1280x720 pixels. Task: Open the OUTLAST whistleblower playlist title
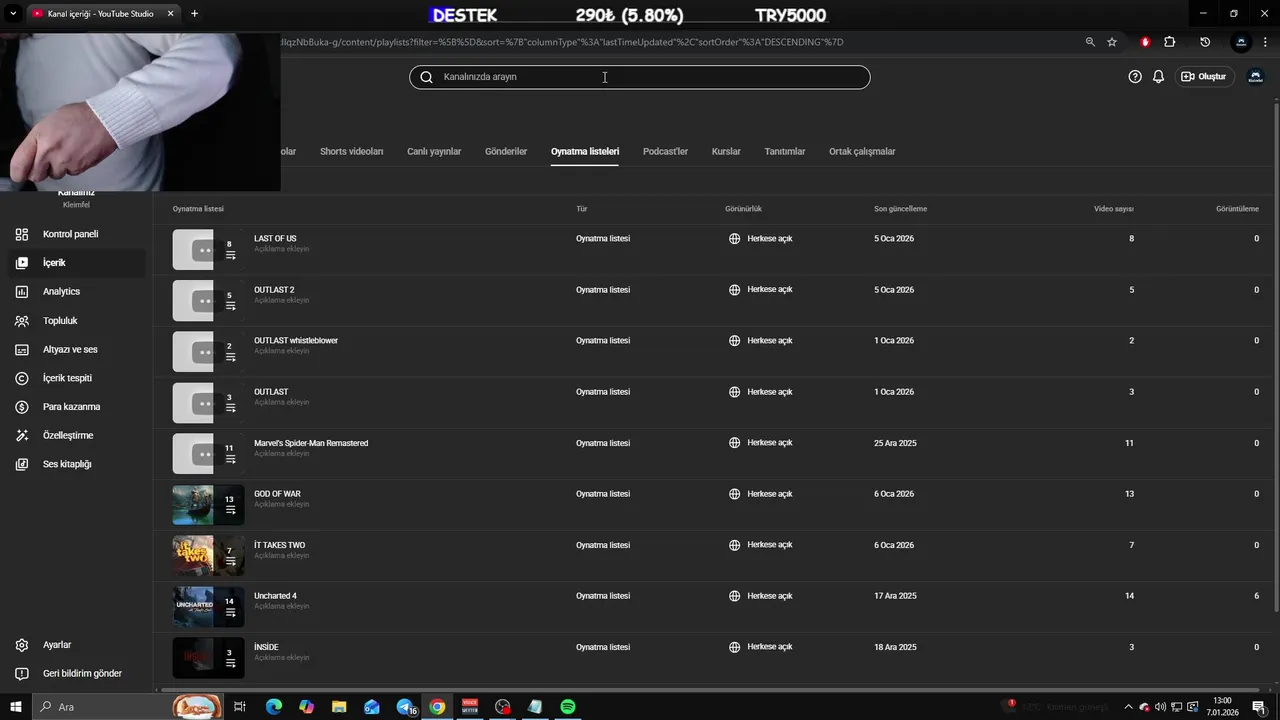296,341
